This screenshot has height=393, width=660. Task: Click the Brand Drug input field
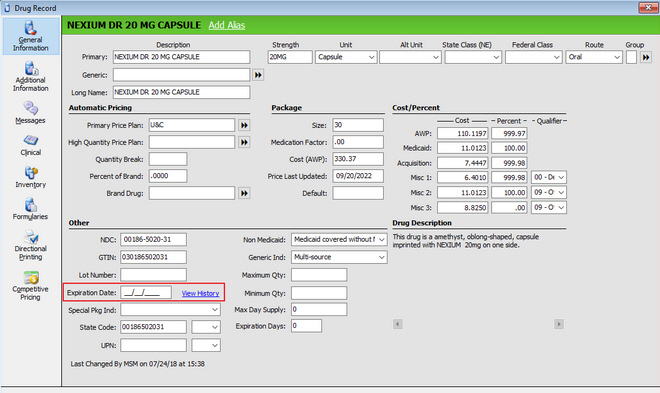pyautogui.click(x=192, y=193)
